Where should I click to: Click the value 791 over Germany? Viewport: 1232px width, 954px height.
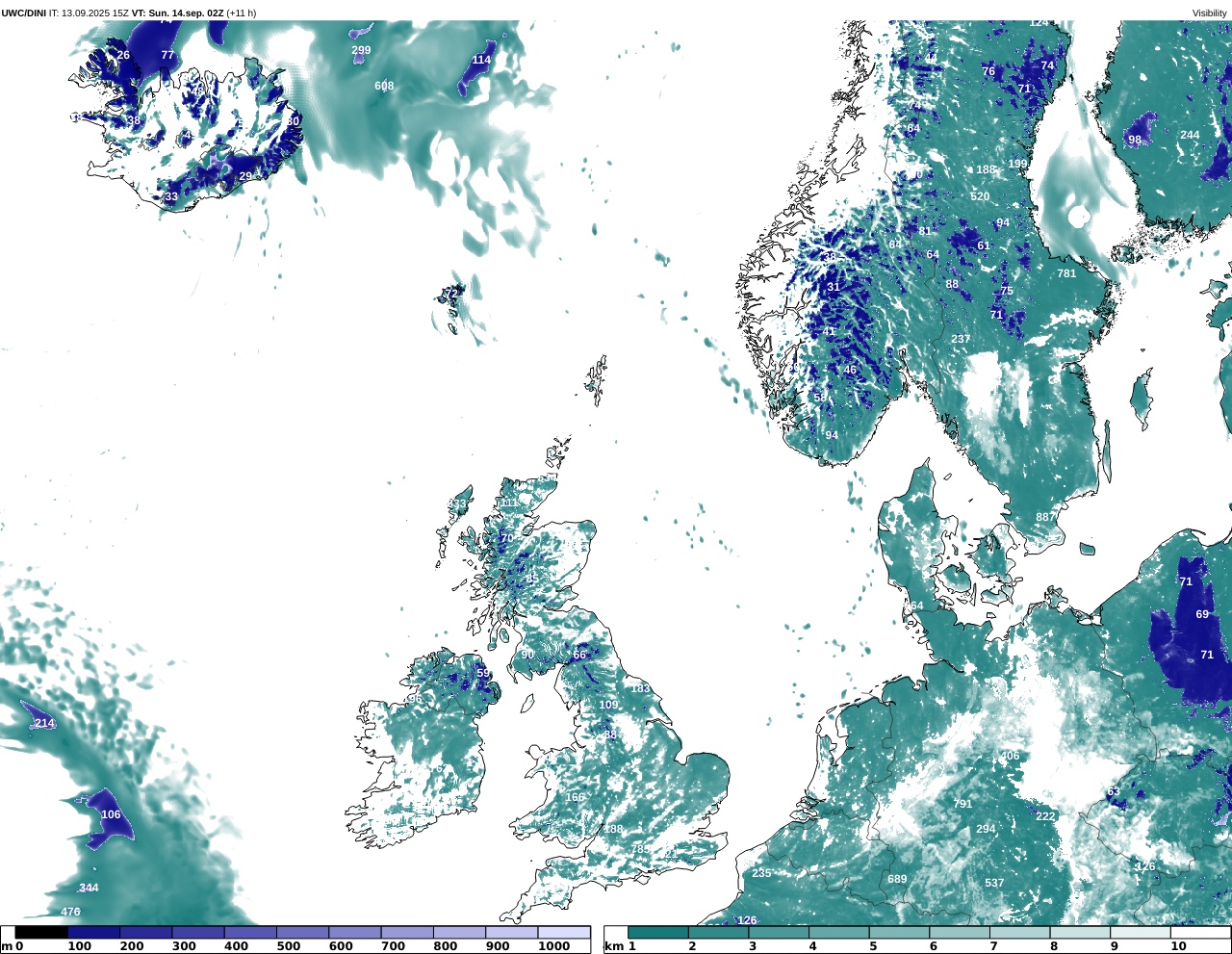coord(962,805)
